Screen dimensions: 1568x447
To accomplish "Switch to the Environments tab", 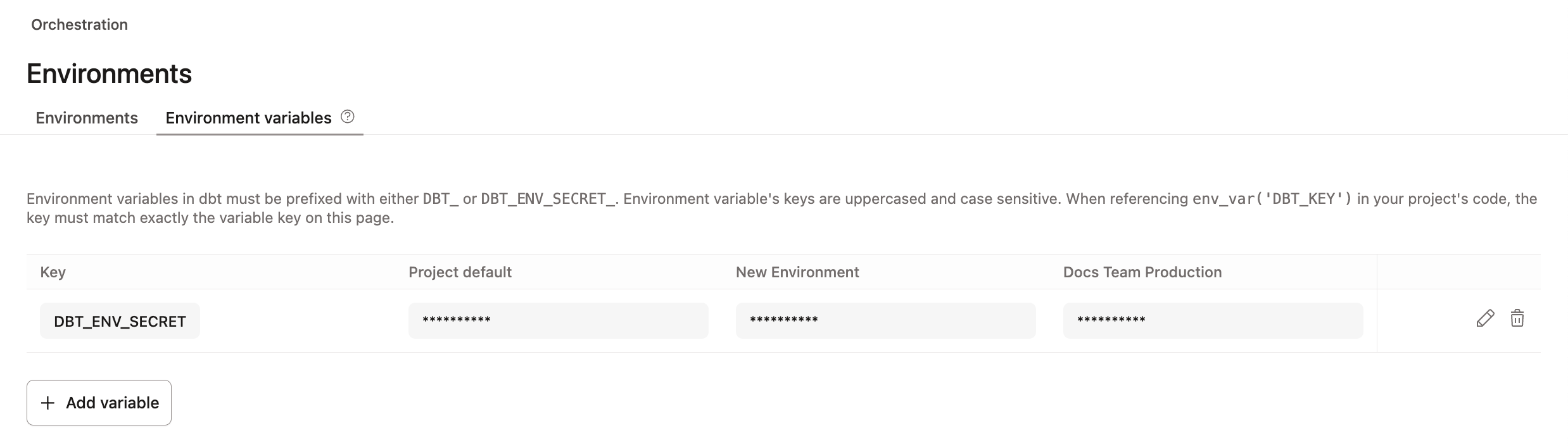I will 87,118.
